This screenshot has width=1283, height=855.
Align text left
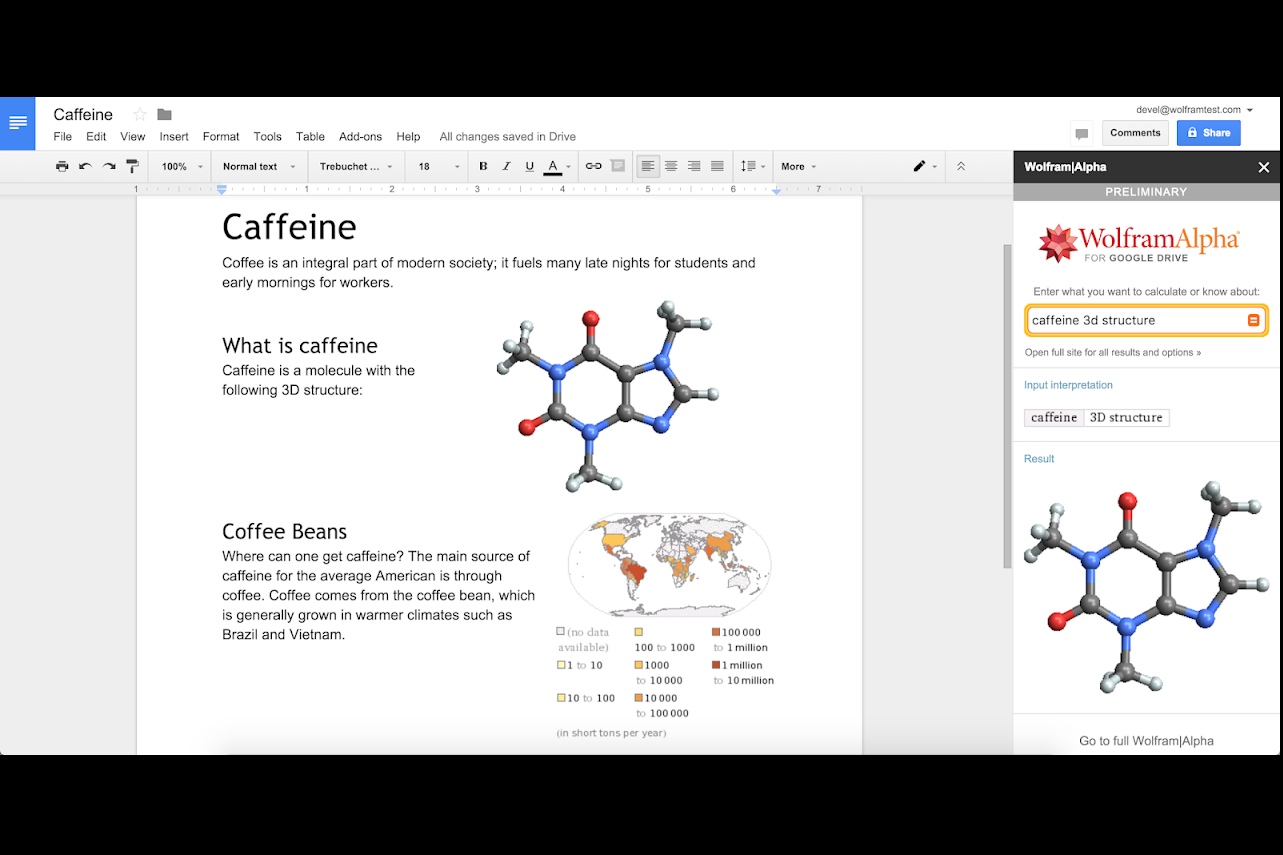point(648,166)
